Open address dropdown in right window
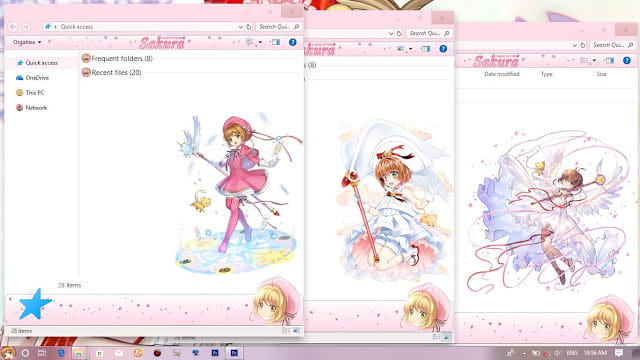640x360 pixels. pos(575,45)
